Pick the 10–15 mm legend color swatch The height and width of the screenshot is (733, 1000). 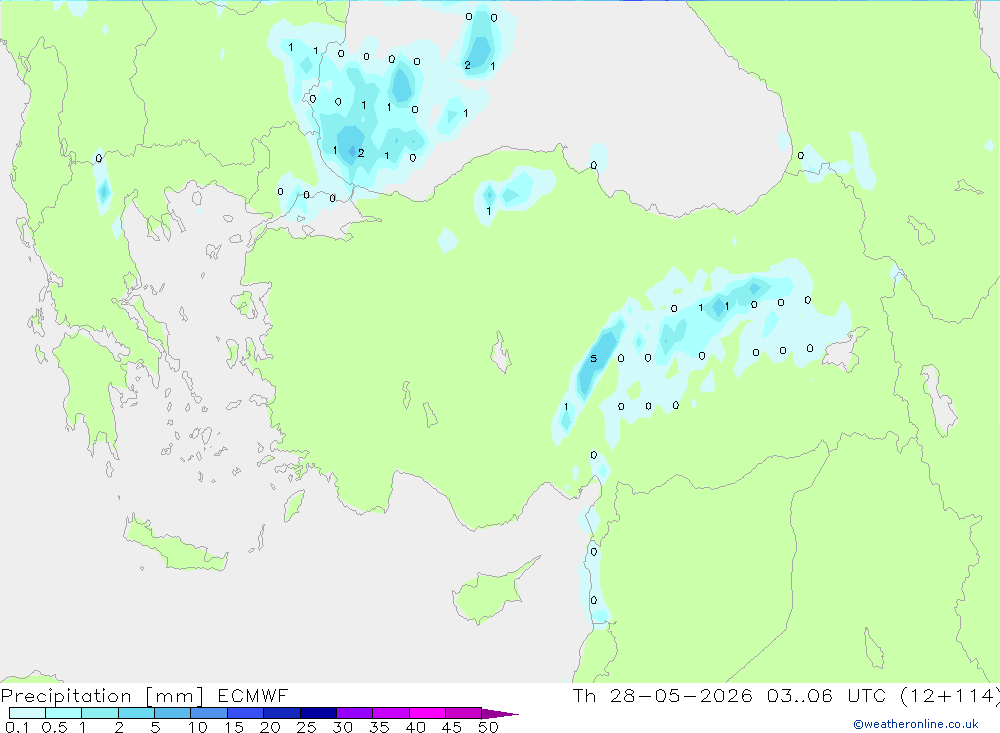pos(209,713)
